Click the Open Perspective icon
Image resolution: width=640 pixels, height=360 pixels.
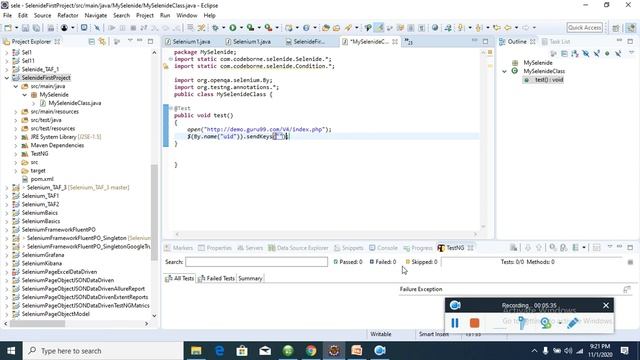[x=616, y=28]
